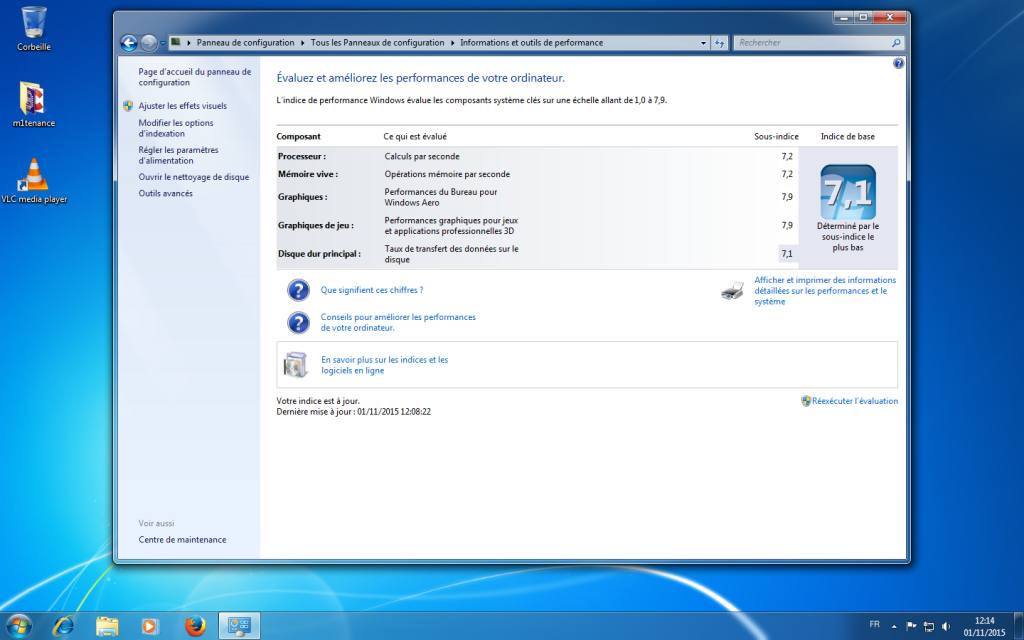Click the address bar refresh button
Image resolution: width=1024 pixels, height=640 pixels.
[719, 43]
